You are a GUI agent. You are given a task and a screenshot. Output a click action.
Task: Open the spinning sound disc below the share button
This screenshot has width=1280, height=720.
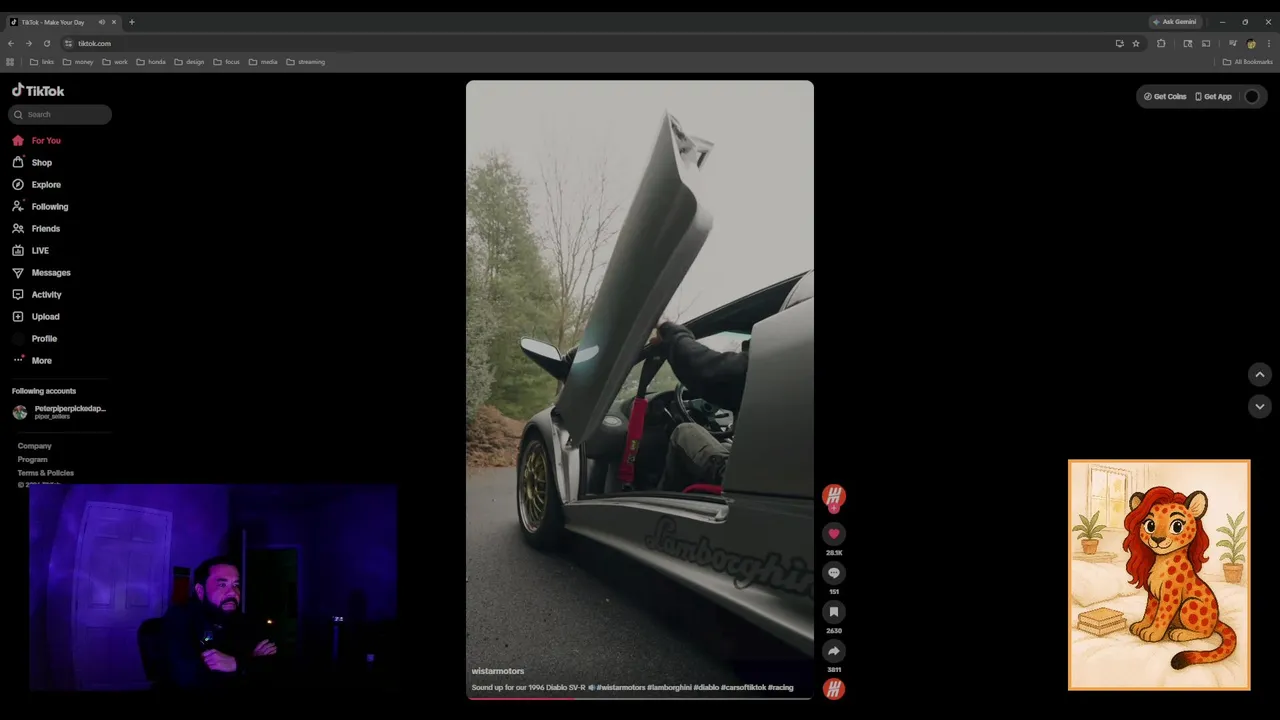click(x=834, y=688)
